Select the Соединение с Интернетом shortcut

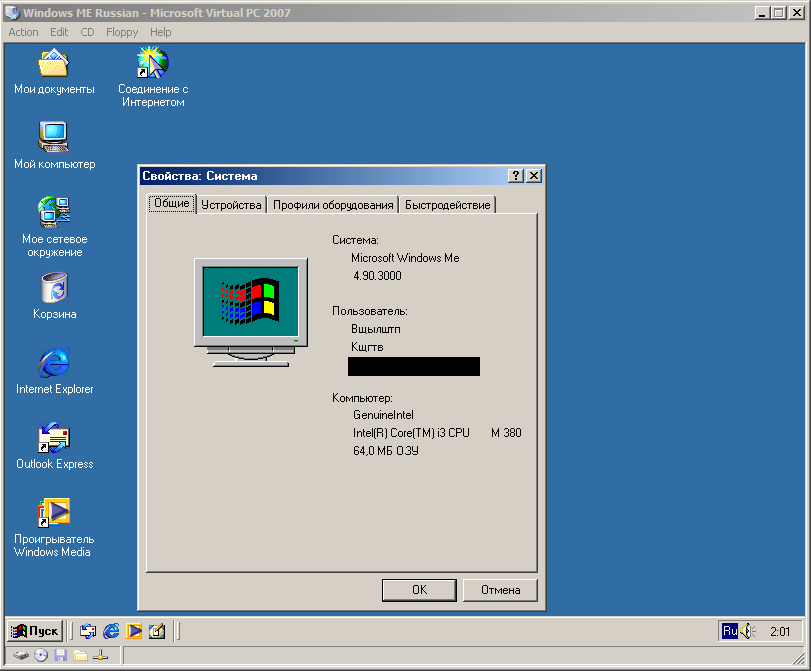pyautogui.click(x=153, y=77)
